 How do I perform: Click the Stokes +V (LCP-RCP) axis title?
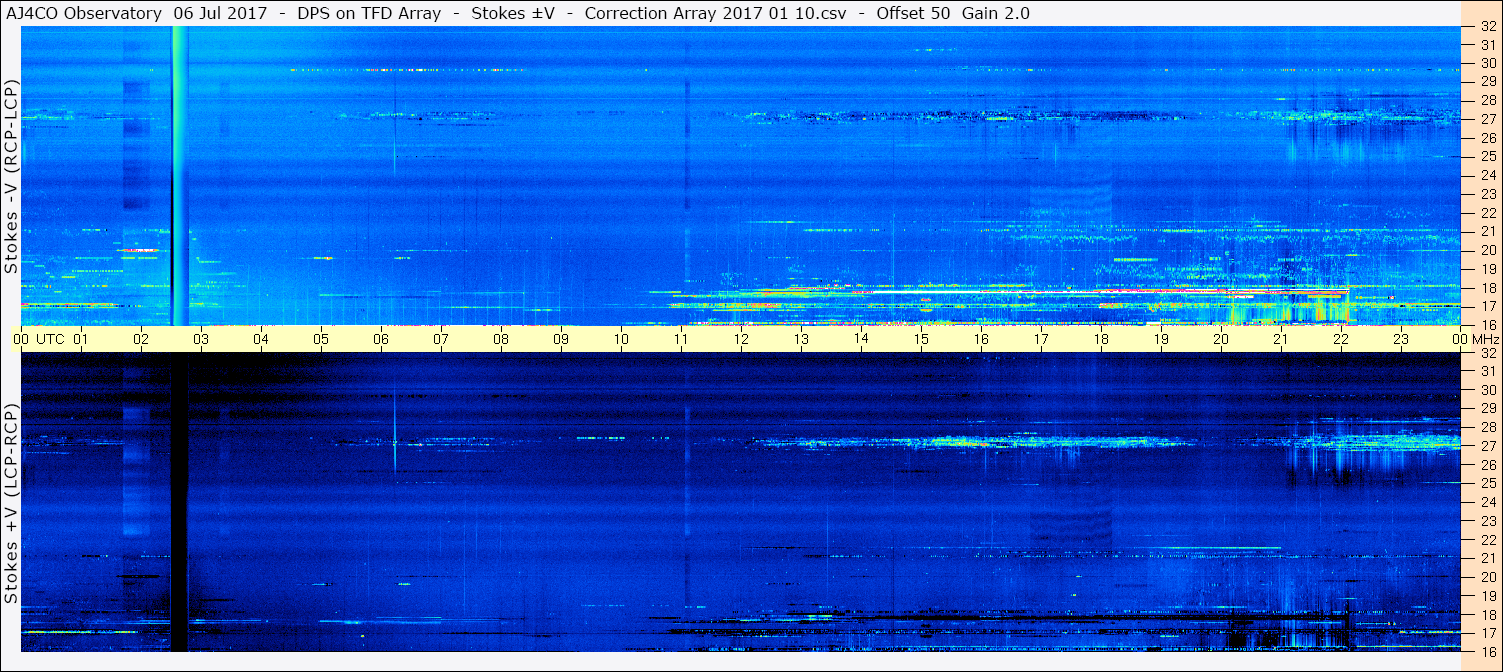click(x=11, y=503)
